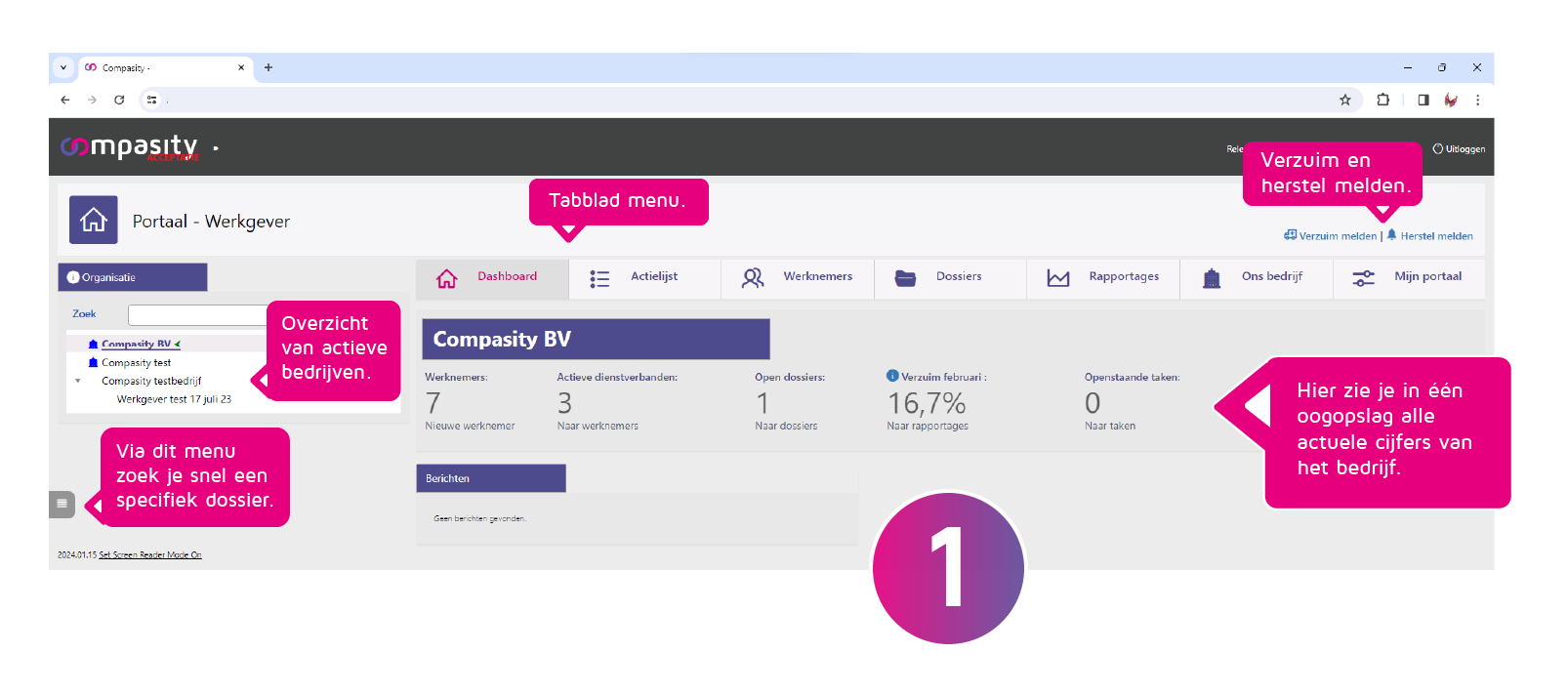Follow the Naar dossiers link
This screenshot has width=1568, height=693.
pyautogui.click(x=786, y=426)
